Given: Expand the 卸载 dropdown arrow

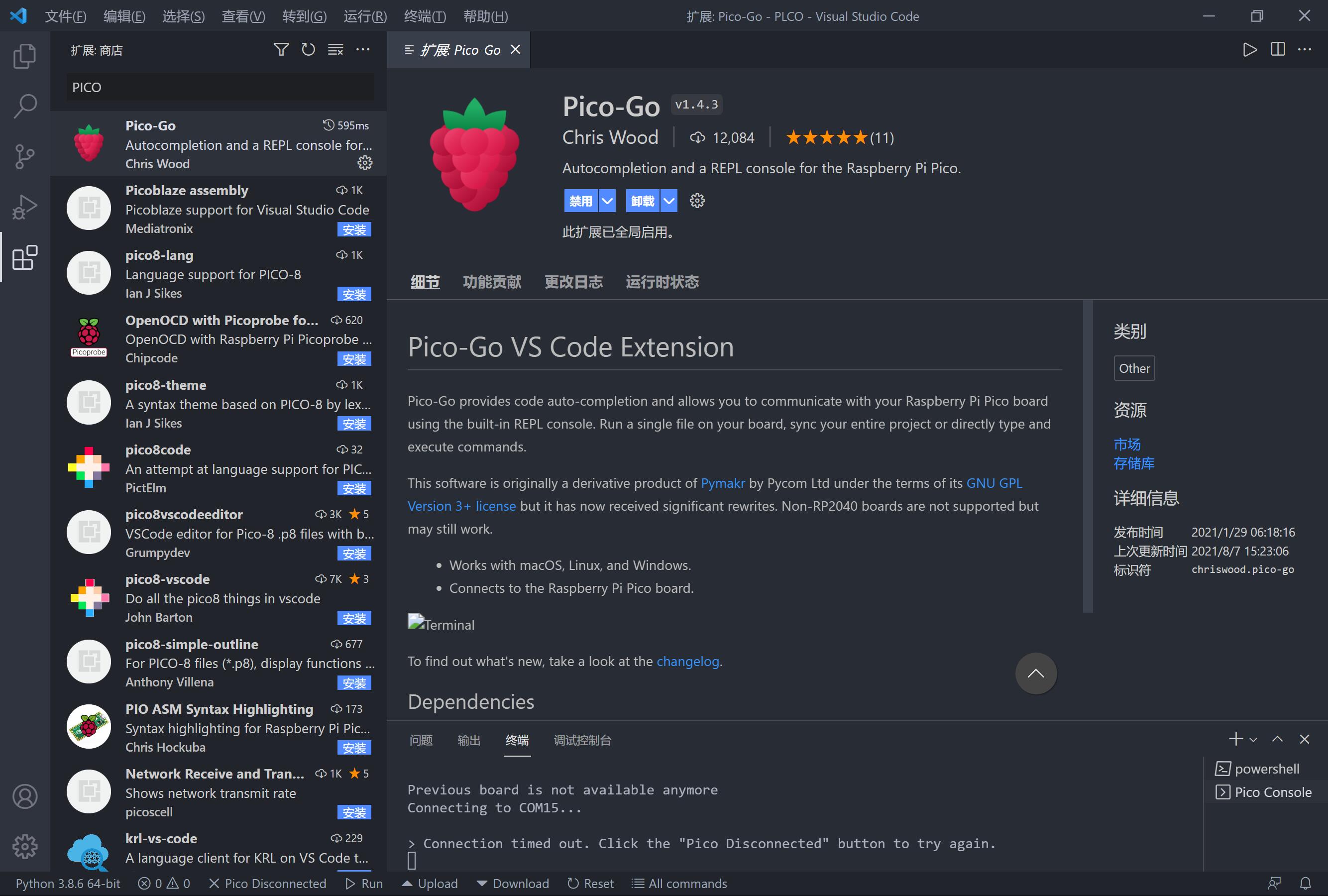Looking at the screenshot, I should [x=668, y=201].
